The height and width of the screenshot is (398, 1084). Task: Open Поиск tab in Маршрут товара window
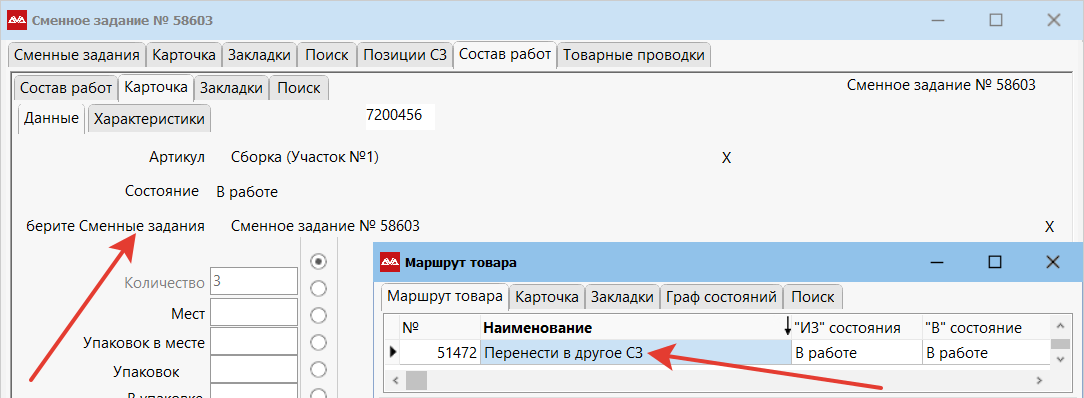pyautogui.click(x=813, y=297)
